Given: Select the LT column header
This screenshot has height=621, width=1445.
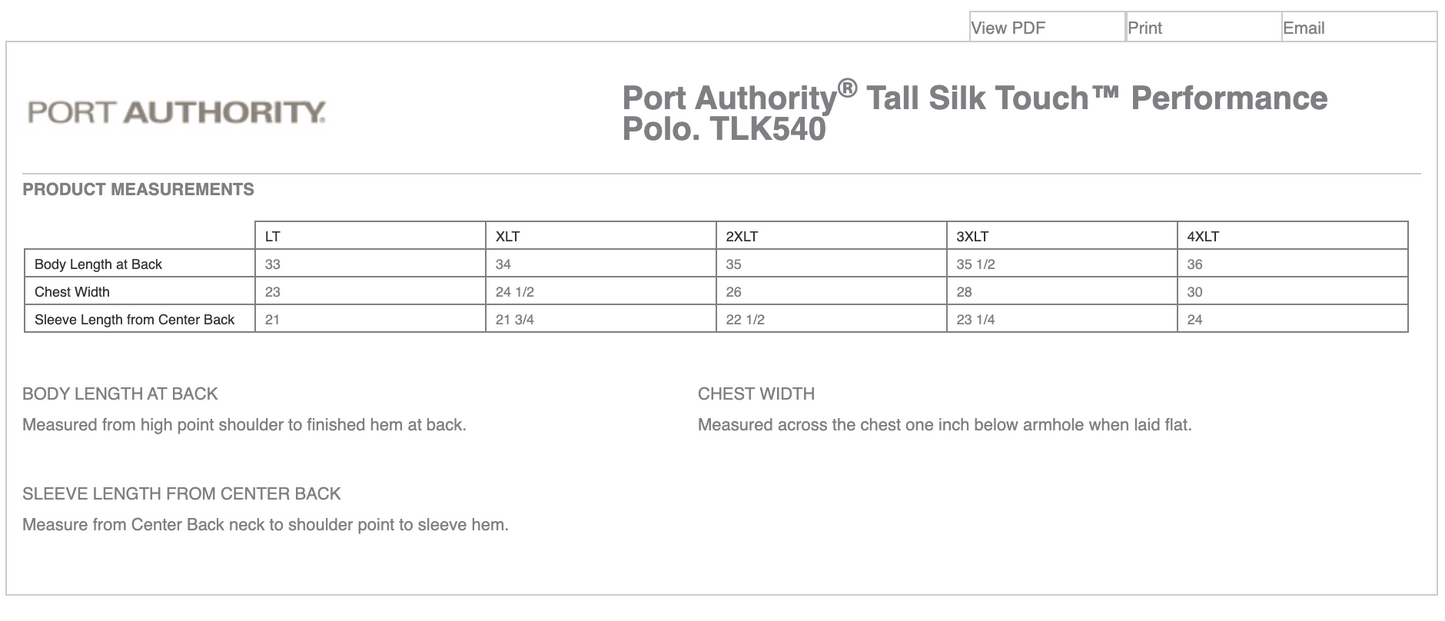Looking at the screenshot, I should [270, 236].
